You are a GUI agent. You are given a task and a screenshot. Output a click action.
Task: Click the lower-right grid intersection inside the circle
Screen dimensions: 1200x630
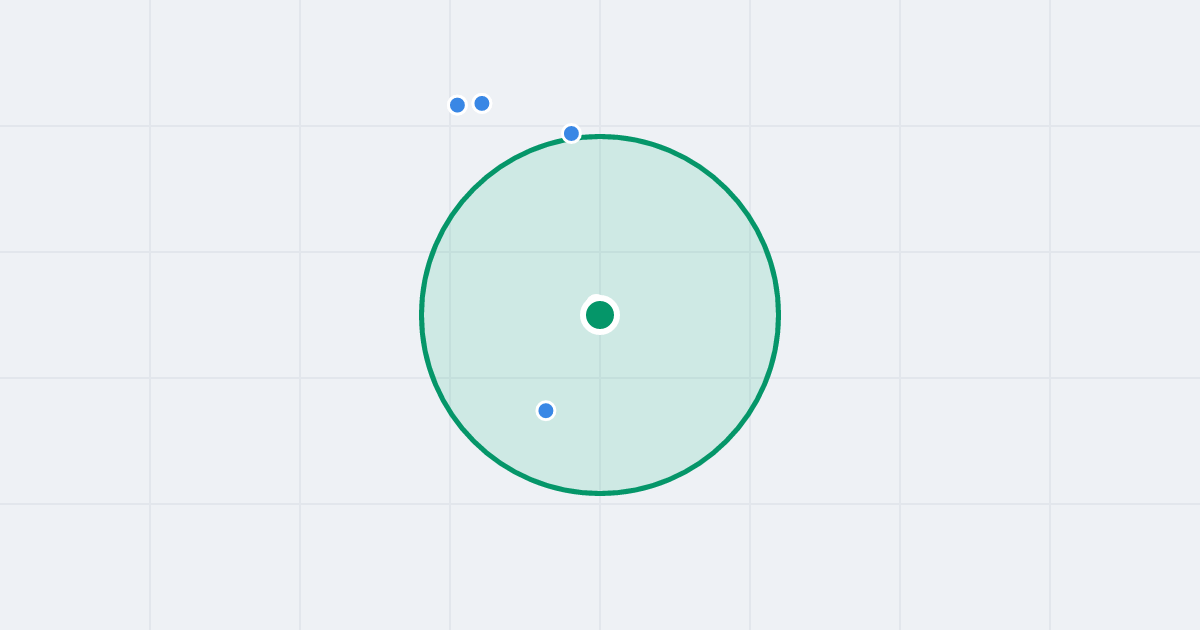pos(750,378)
